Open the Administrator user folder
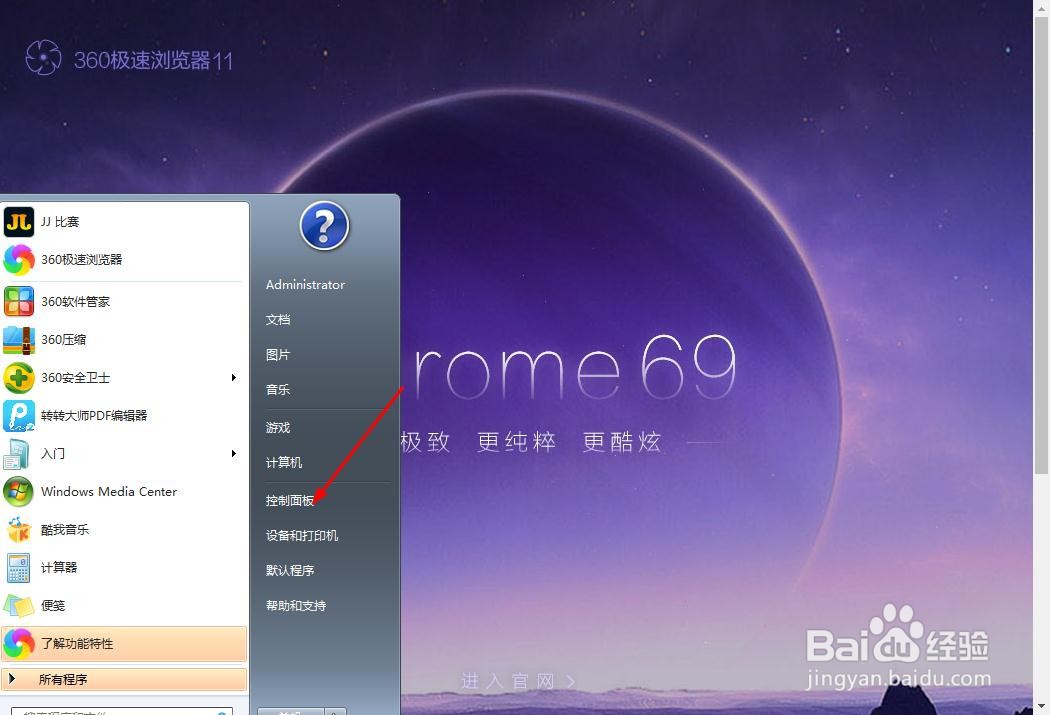This screenshot has width=1050, height=715. coord(305,284)
